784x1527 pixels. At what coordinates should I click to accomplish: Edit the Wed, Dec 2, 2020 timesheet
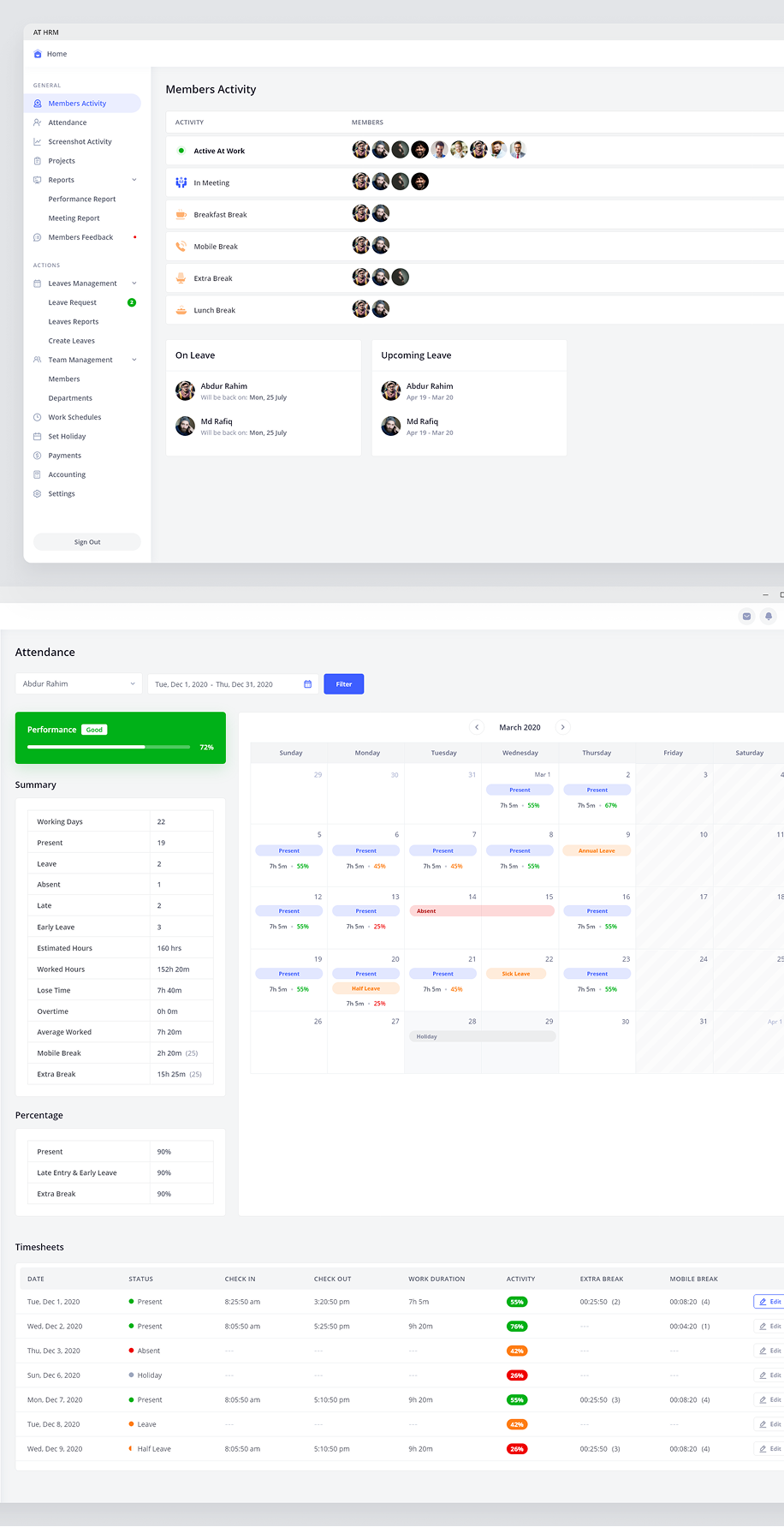(x=769, y=1326)
